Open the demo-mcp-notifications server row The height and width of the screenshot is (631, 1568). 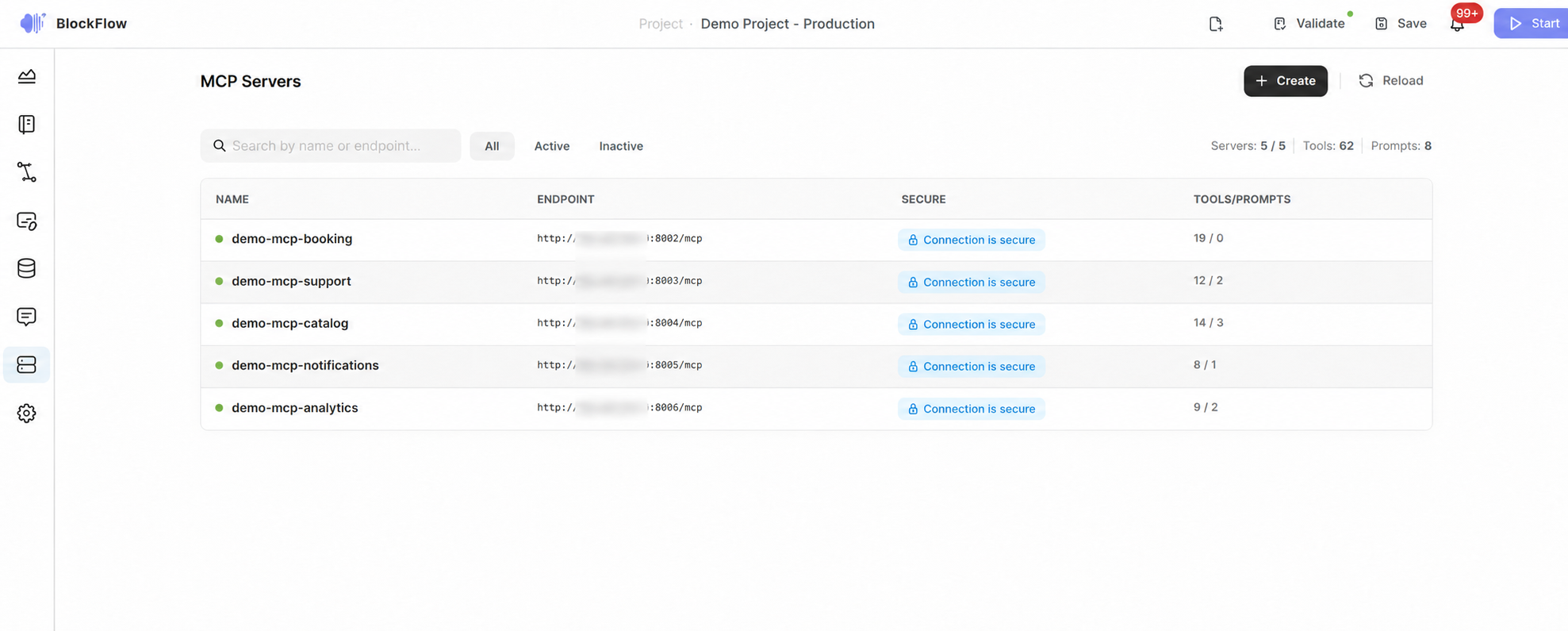(x=816, y=366)
